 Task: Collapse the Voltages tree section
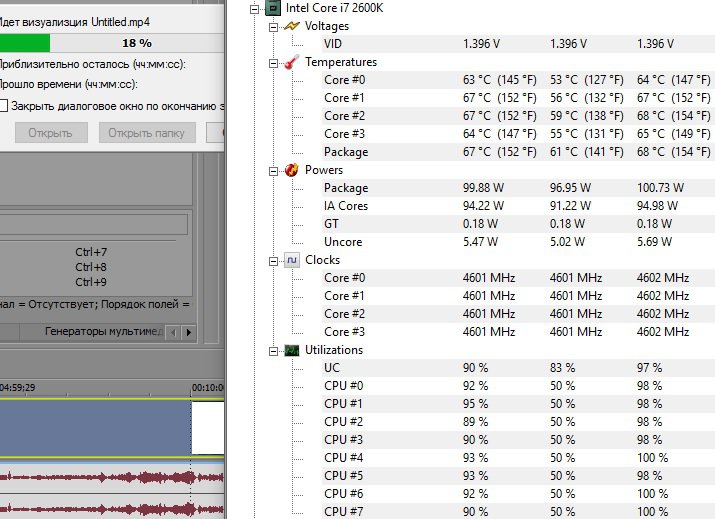tap(273, 27)
